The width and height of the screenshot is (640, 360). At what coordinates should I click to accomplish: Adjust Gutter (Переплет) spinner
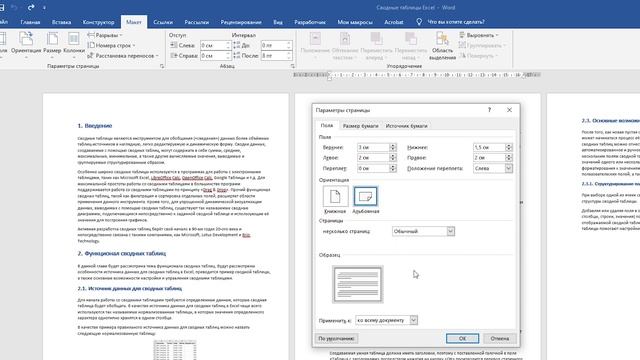pos(393,168)
